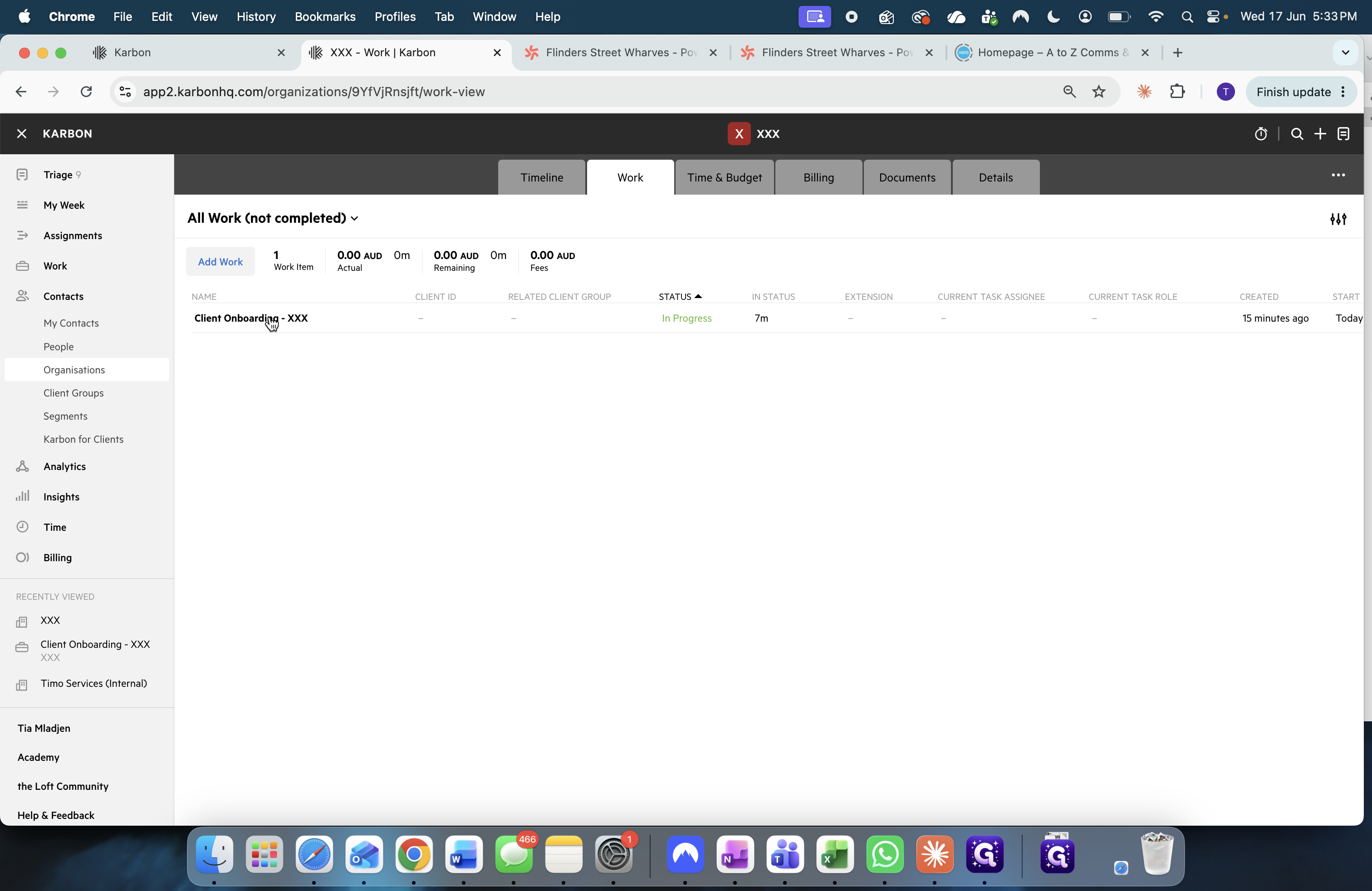The image size is (1372, 891).
Task: Open the three-dot more options menu
Action: pos(1338,175)
